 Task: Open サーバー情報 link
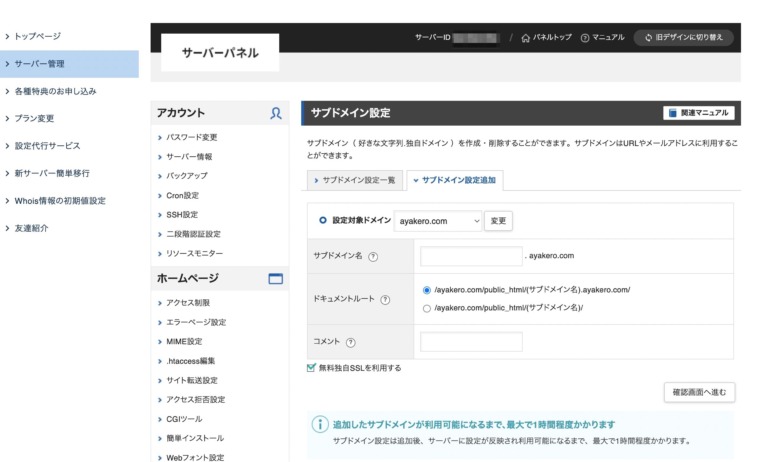point(189,157)
